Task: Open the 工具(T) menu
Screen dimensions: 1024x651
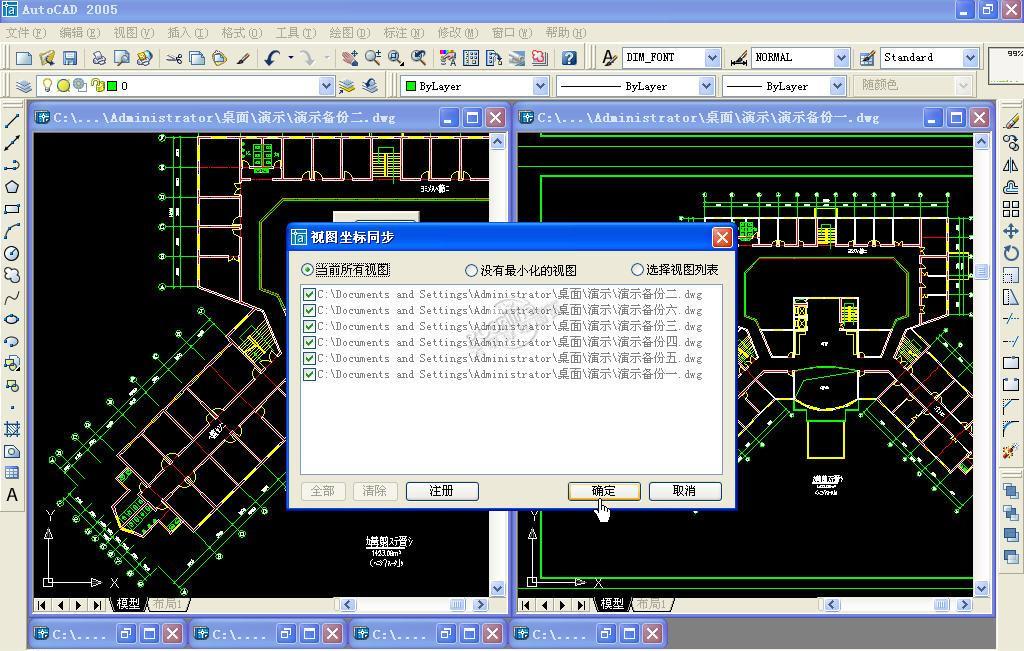Action: tap(296, 33)
